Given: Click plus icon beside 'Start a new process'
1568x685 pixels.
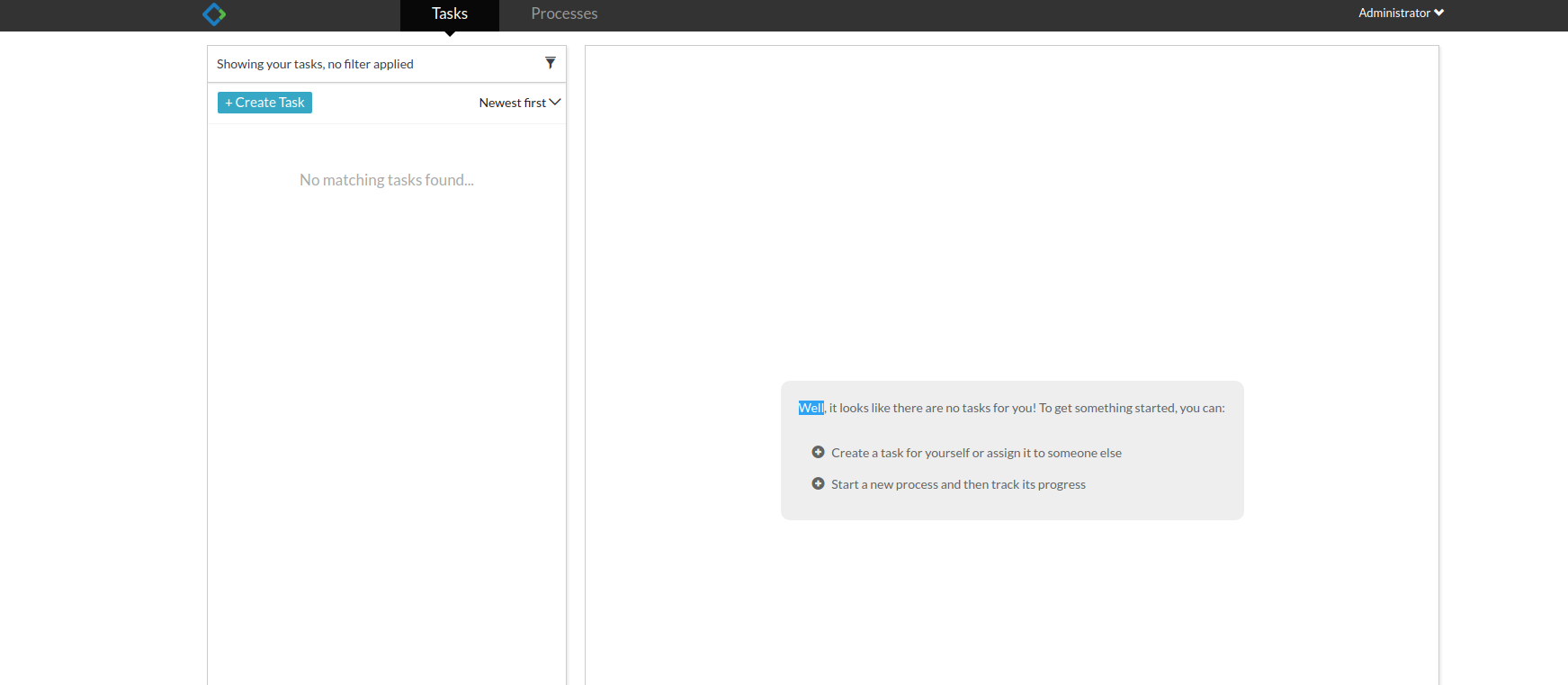Looking at the screenshot, I should click(x=818, y=483).
